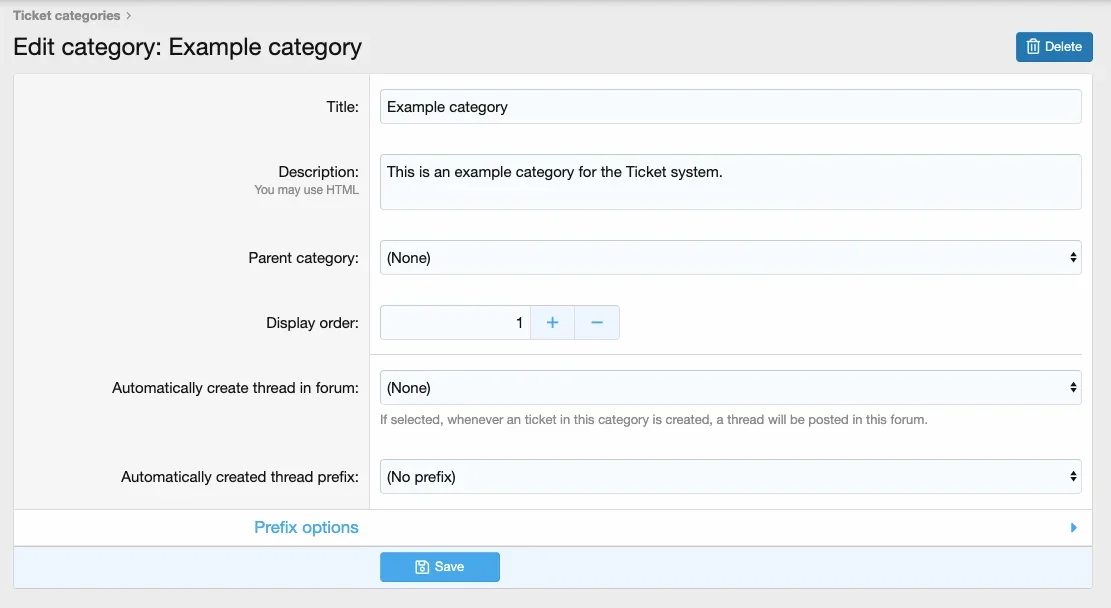This screenshot has height=608, width=1111.
Task: Click the Title field label
Action: [x=342, y=107]
